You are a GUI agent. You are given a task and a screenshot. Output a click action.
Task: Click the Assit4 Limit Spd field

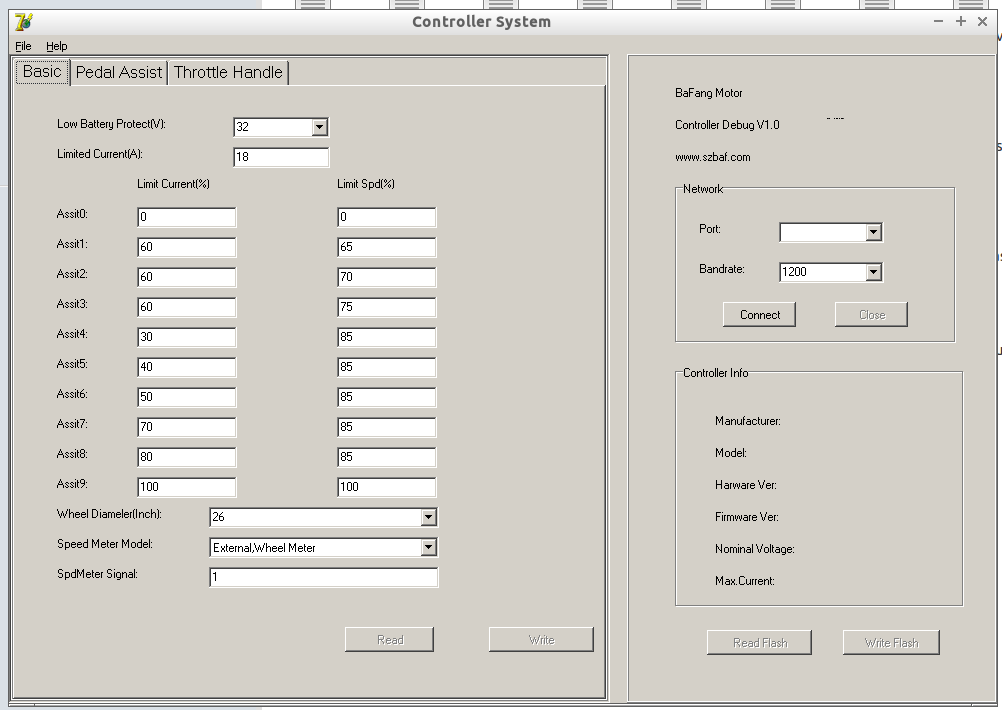coord(387,337)
